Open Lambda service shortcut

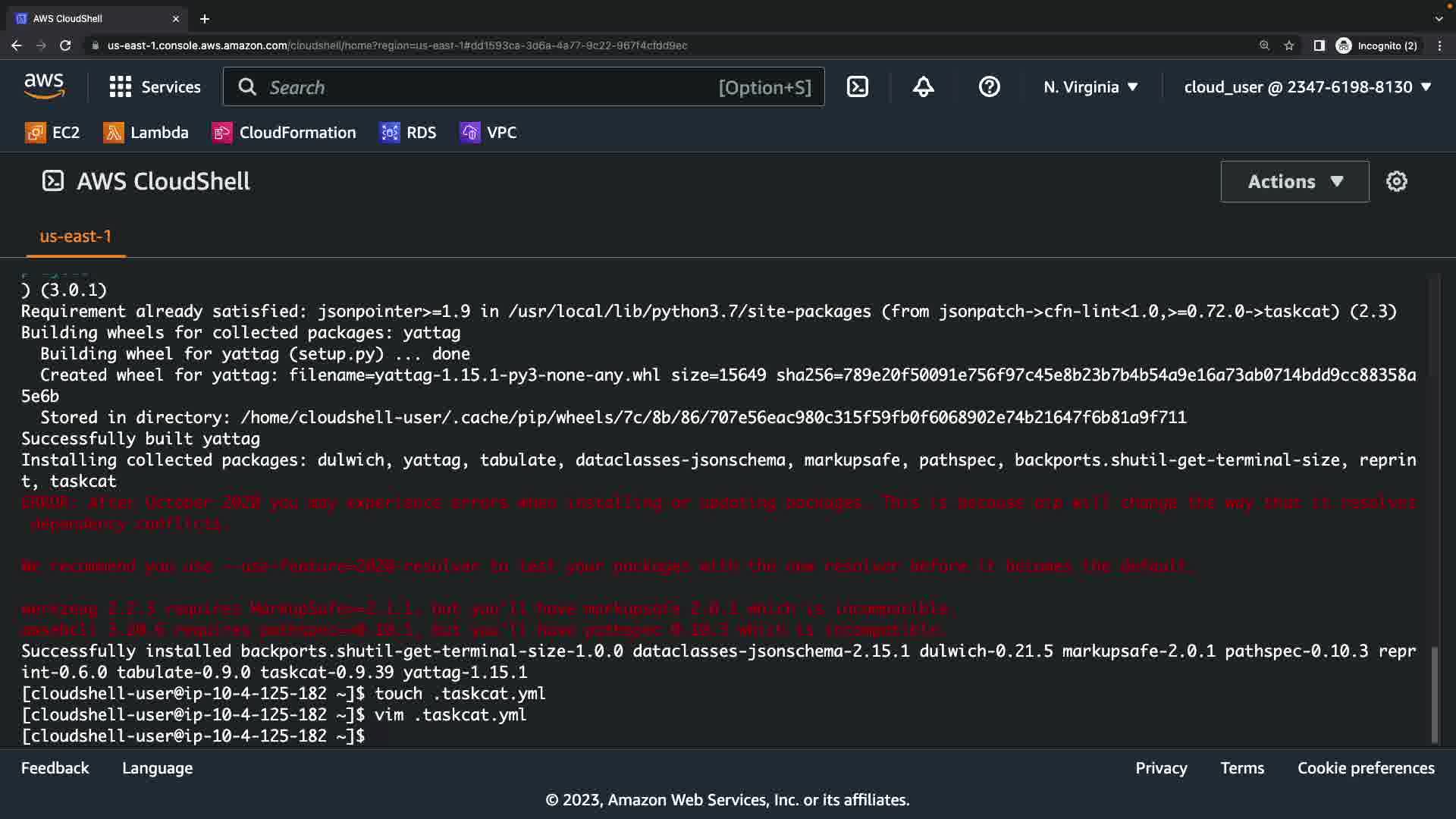(146, 133)
